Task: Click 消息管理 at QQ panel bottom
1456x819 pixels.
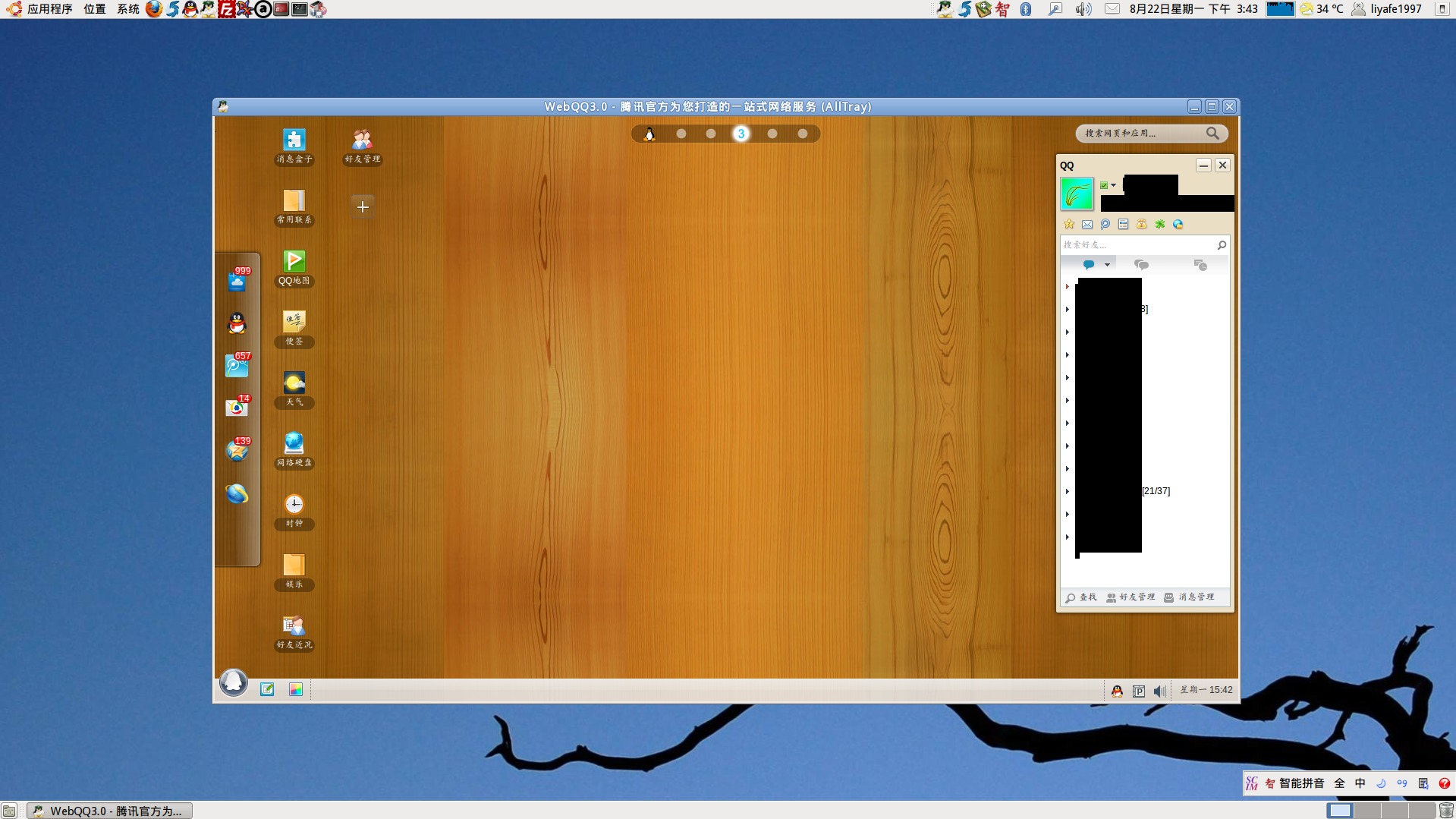Action: click(1189, 597)
